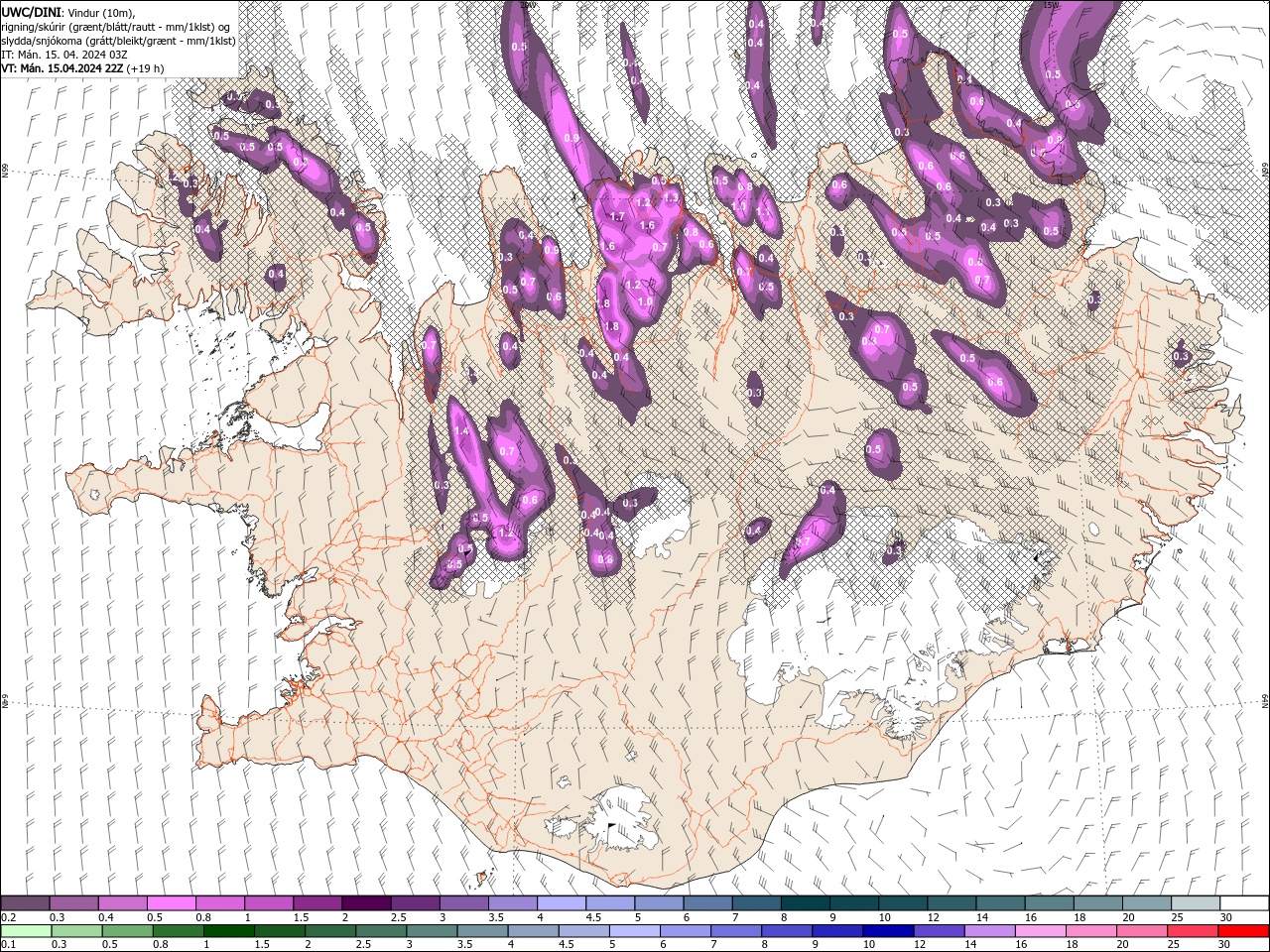Screen dimensions: 1270x952
Task: Click the 'rigning/skúrir' legend description line
Action: tap(115, 26)
